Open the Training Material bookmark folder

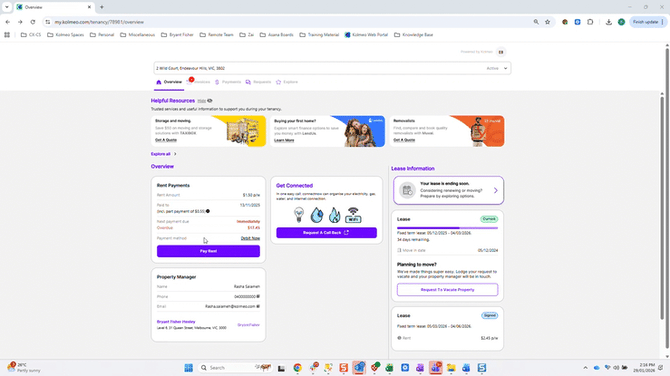(320, 35)
